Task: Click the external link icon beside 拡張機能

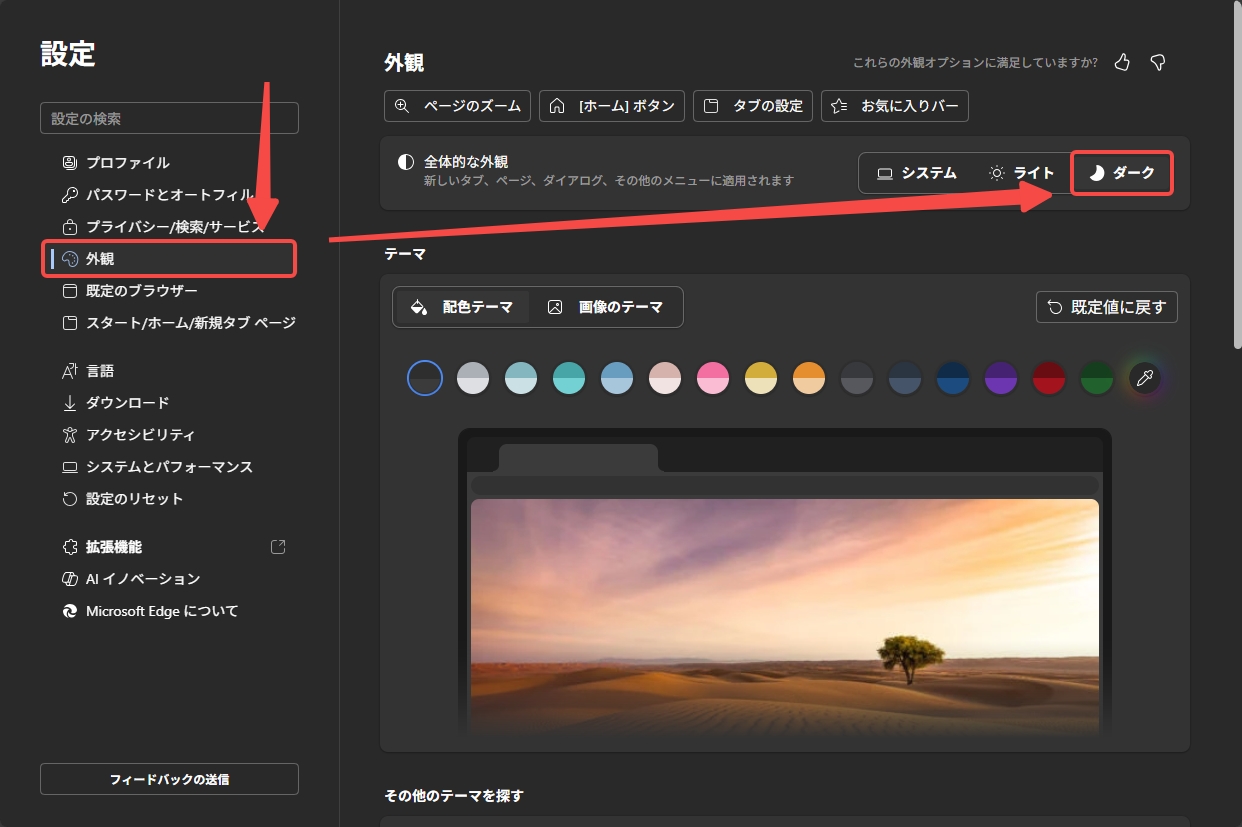Action: [279, 547]
